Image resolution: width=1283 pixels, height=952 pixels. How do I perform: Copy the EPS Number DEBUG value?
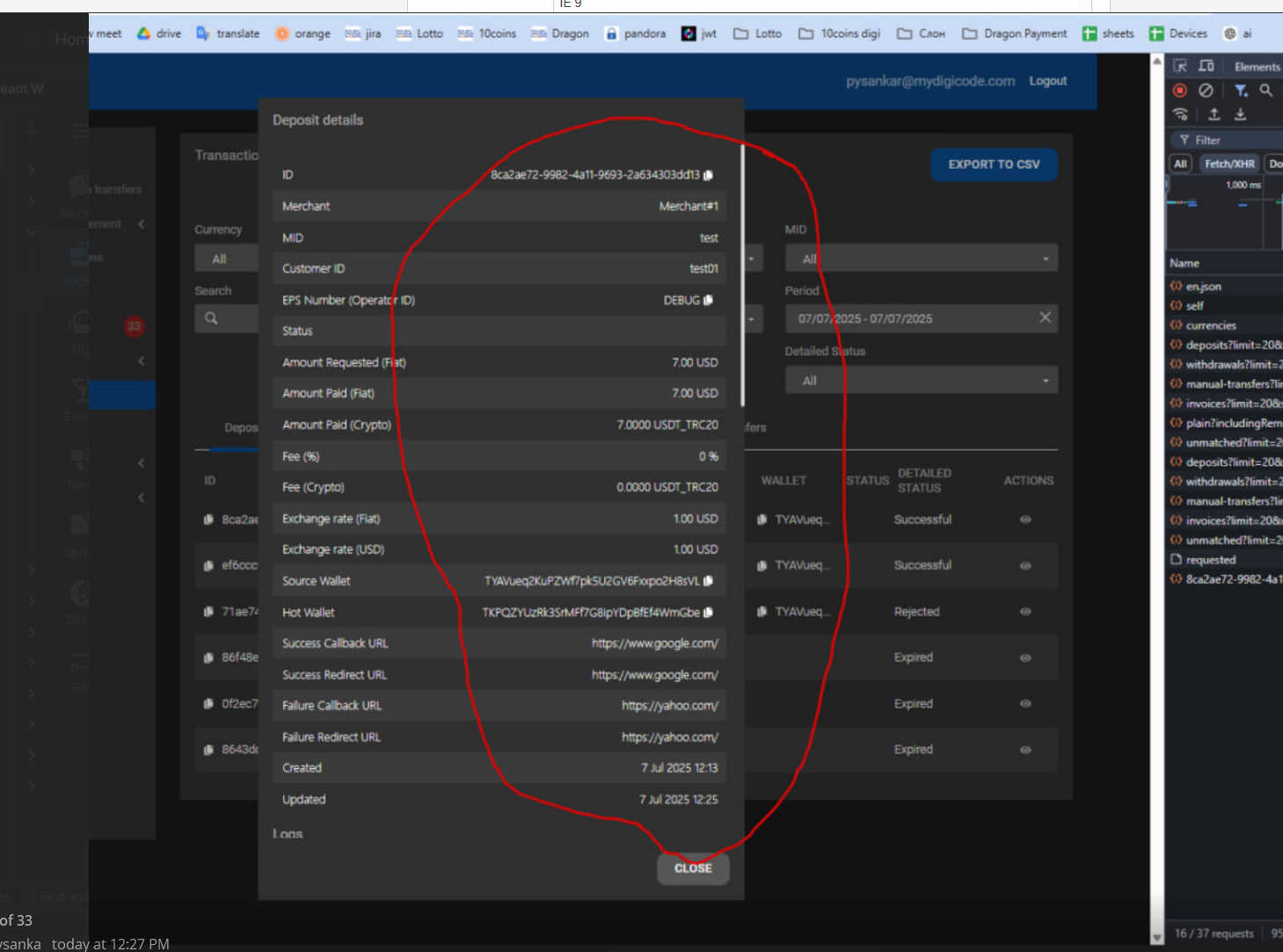pos(709,301)
